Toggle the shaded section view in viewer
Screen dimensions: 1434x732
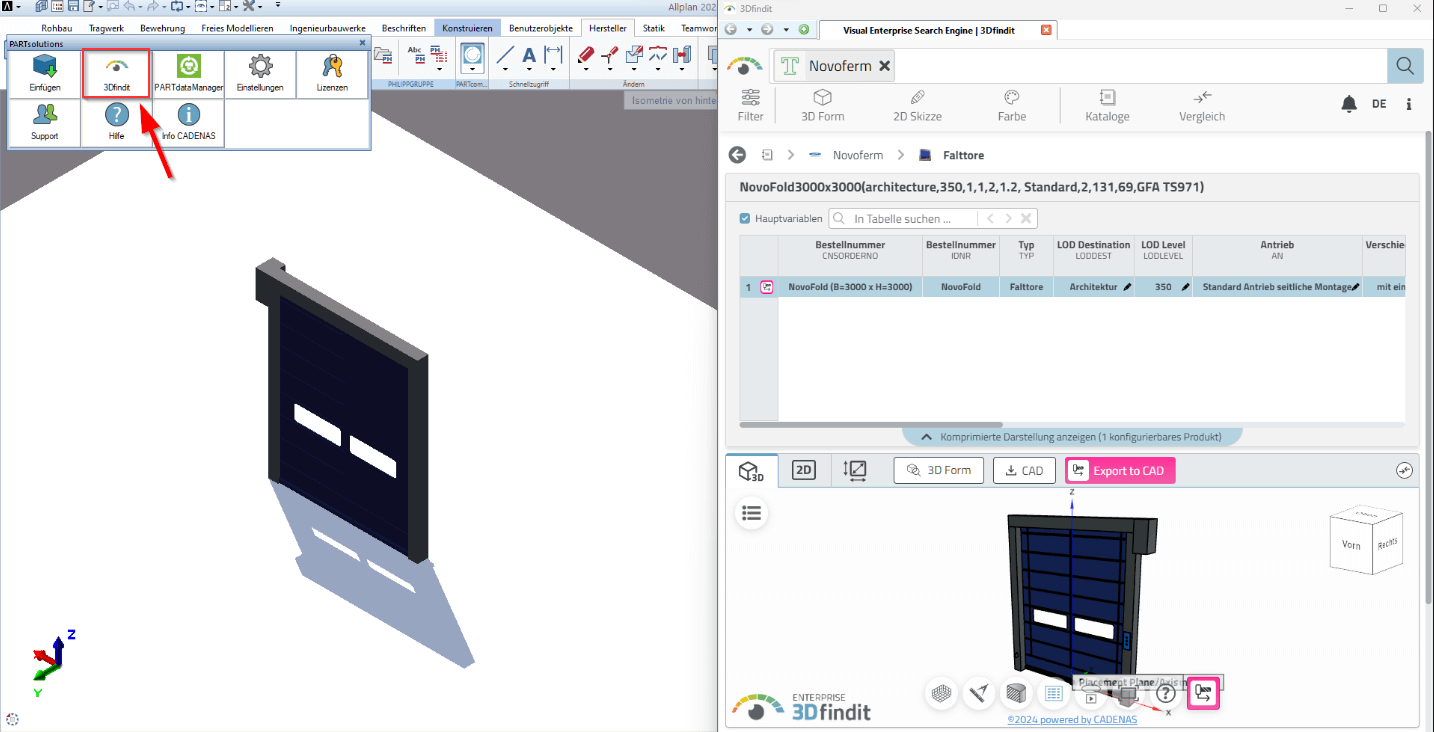pyautogui.click(x=1016, y=693)
